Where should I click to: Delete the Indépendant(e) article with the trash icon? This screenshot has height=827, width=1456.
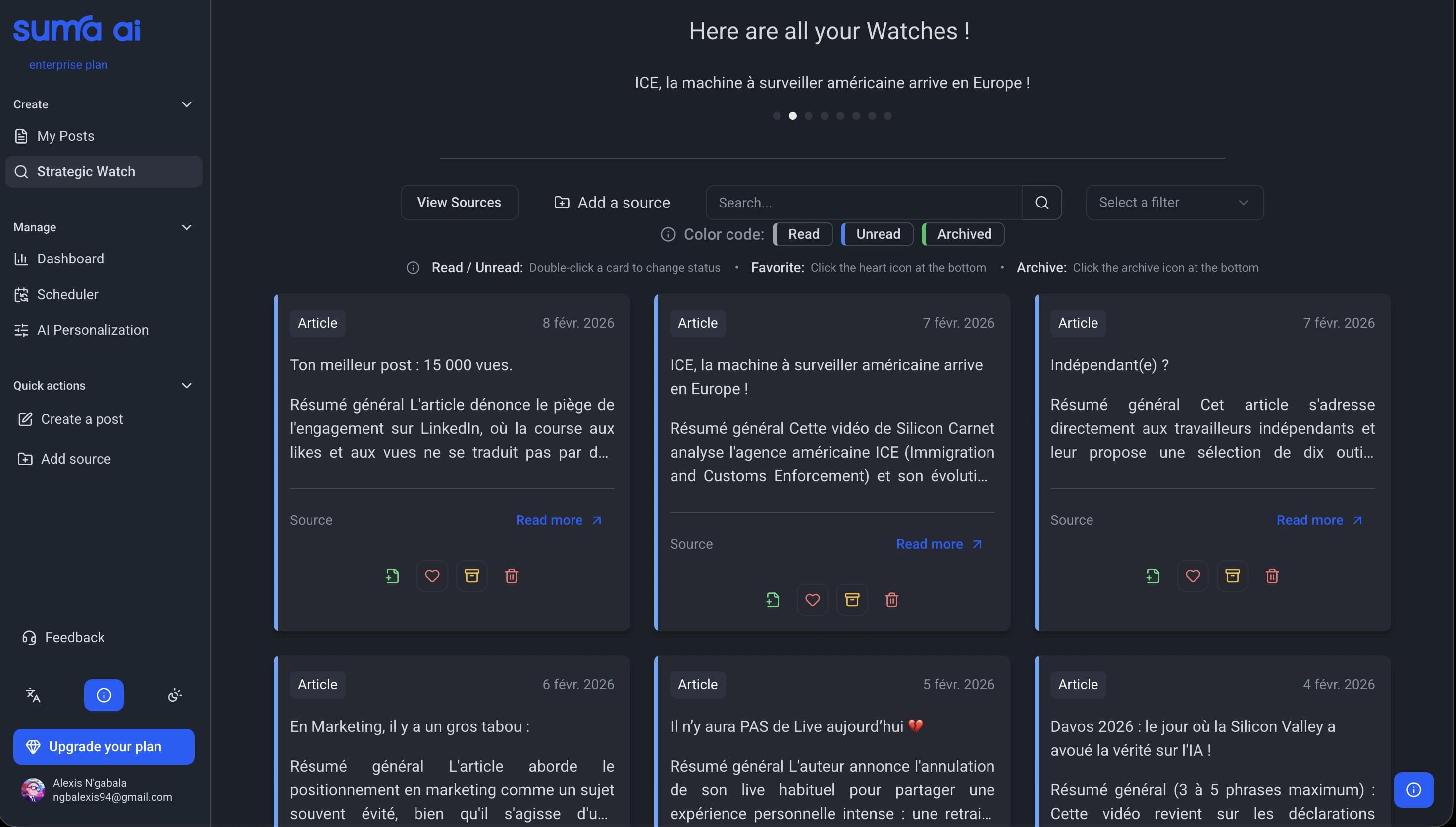click(x=1272, y=576)
